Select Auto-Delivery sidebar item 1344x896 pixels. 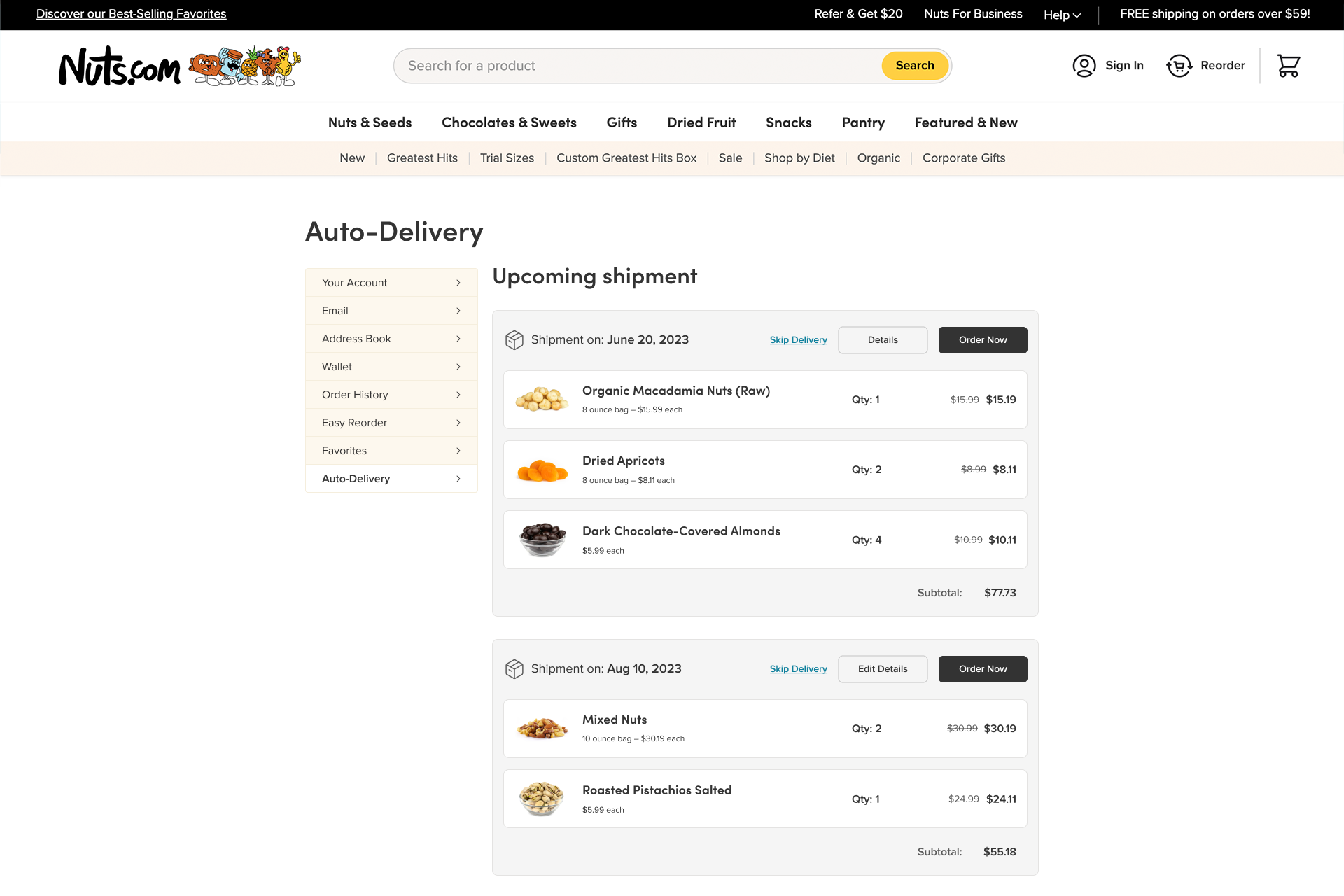click(x=391, y=479)
